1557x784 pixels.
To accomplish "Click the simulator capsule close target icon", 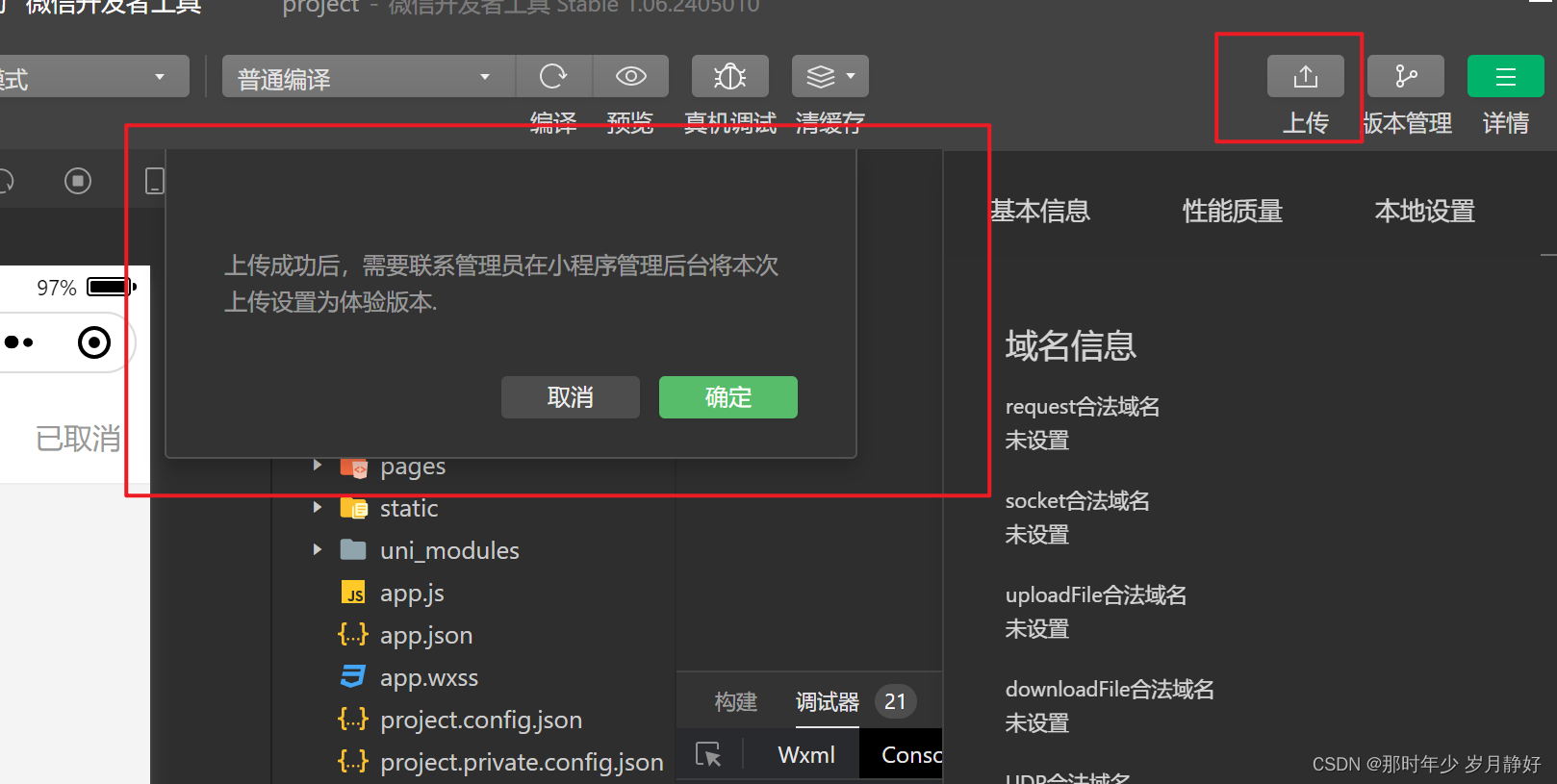I will tap(94, 342).
